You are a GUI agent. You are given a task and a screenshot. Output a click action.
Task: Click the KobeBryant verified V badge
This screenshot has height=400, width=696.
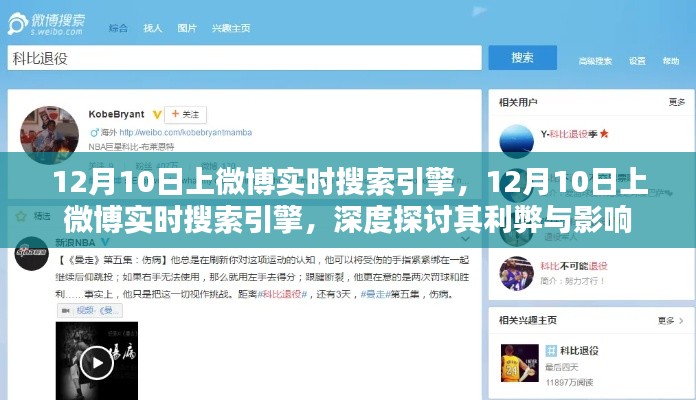point(157,115)
